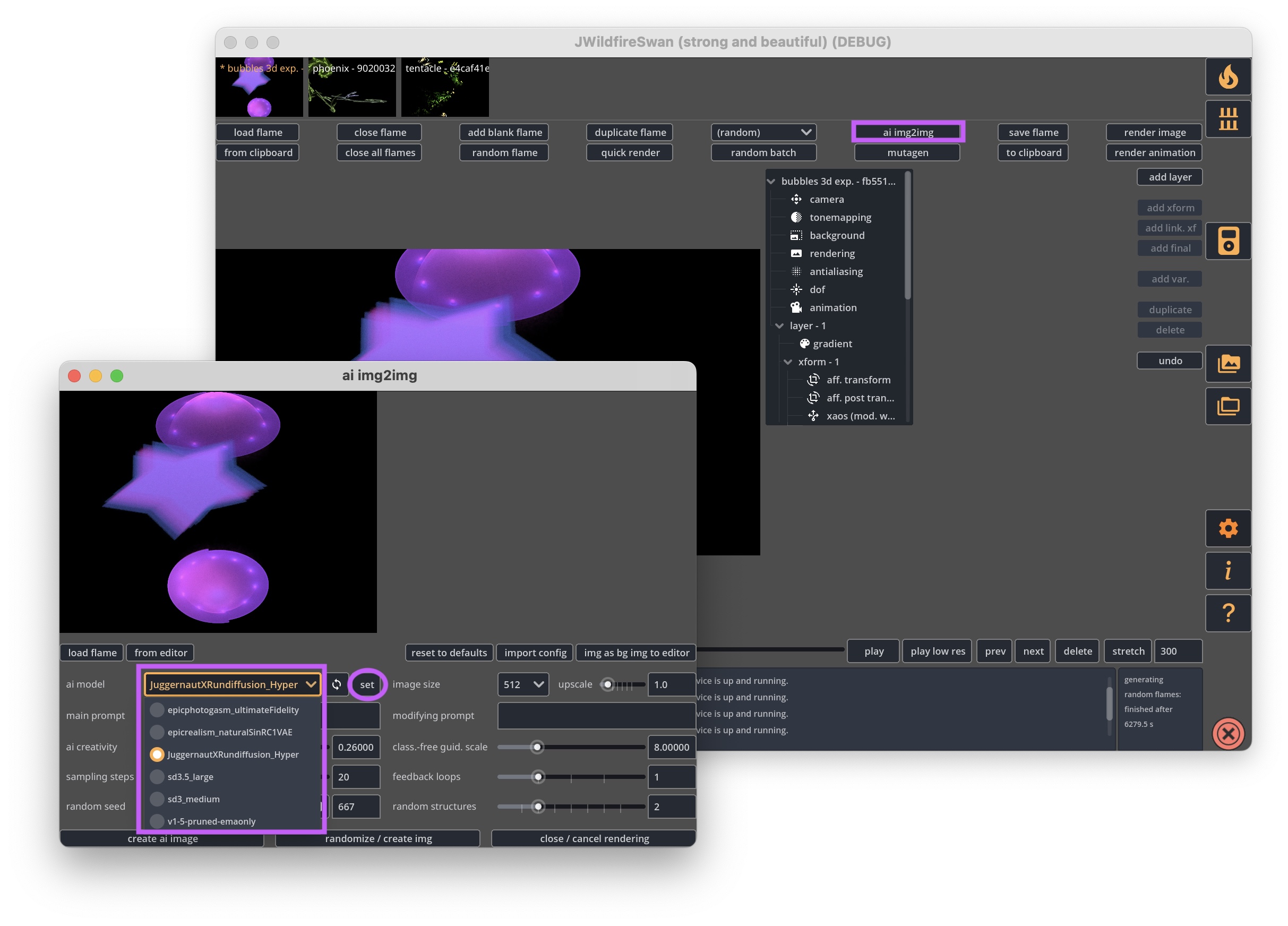Open the (random) generator dropdown
This screenshot has height=926, width=1288.
(x=763, y=132)
